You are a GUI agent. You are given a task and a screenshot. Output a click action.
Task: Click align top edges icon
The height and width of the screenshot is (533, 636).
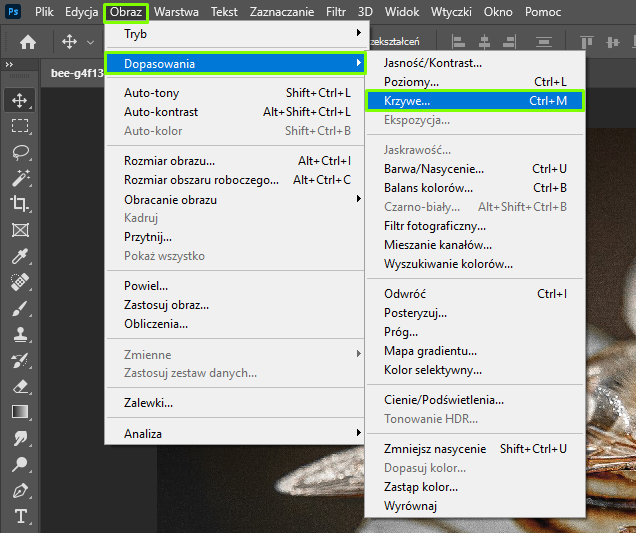coord(587,42)
